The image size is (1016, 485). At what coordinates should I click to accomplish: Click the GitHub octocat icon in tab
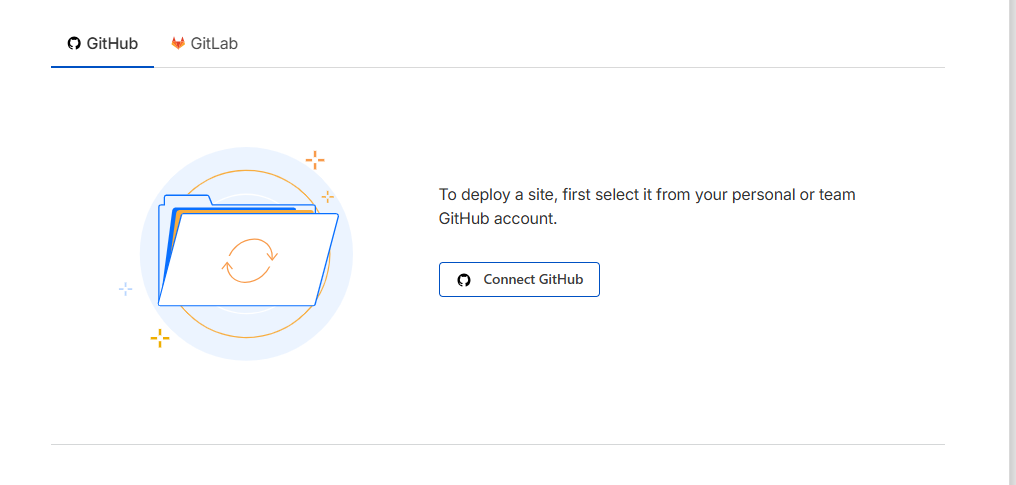click(73, 44)
